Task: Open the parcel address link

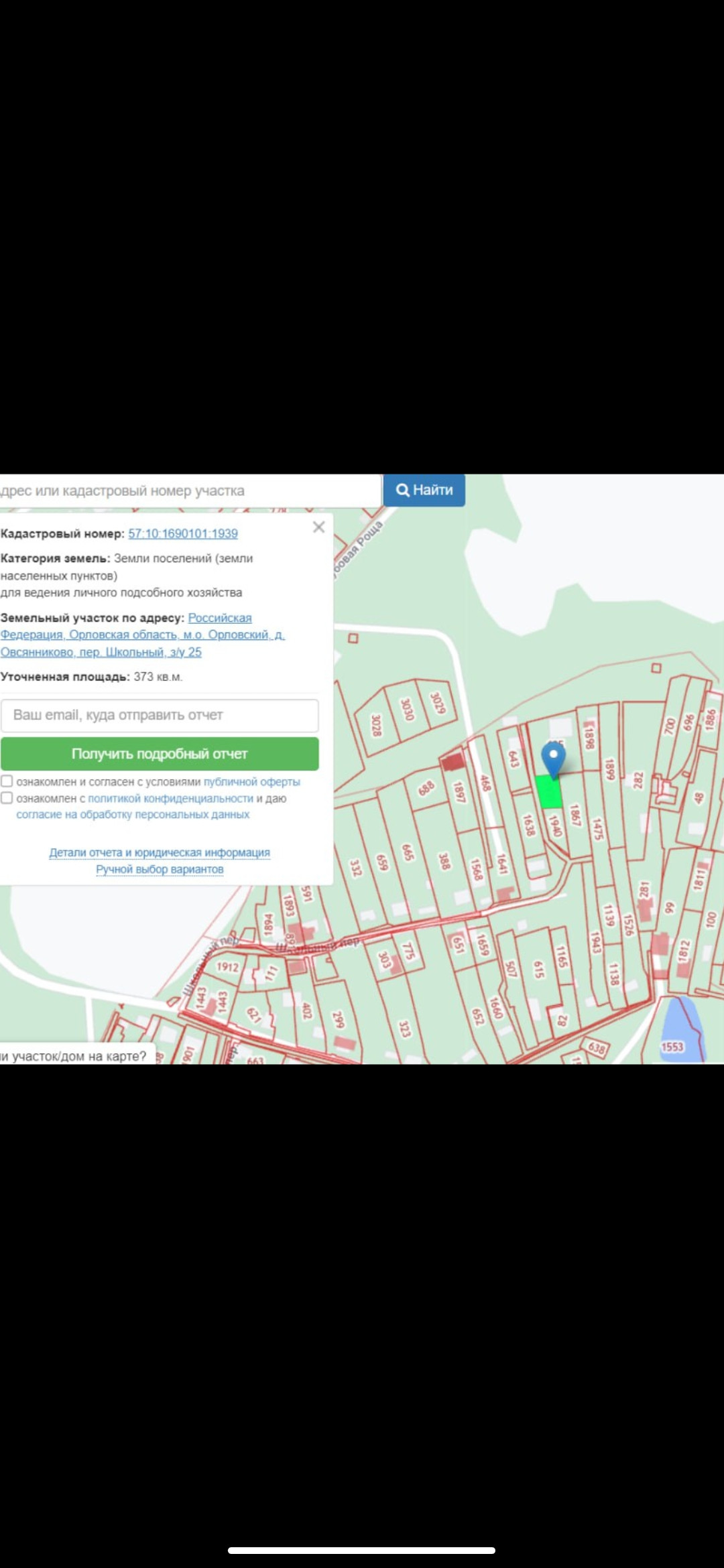Action: [142, 635]
